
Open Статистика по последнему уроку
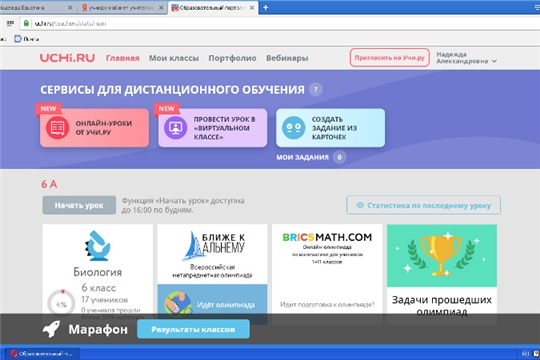(424, 205)
